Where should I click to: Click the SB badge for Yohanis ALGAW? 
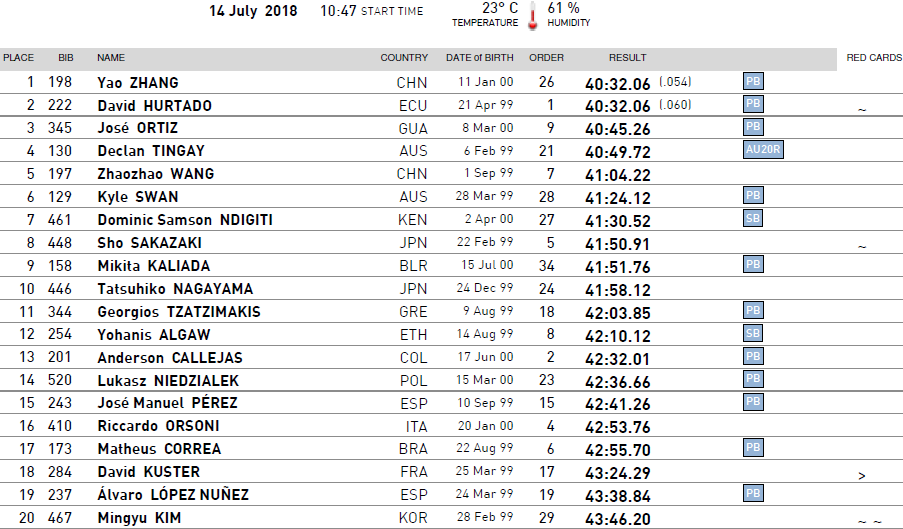tap(753, 333)
